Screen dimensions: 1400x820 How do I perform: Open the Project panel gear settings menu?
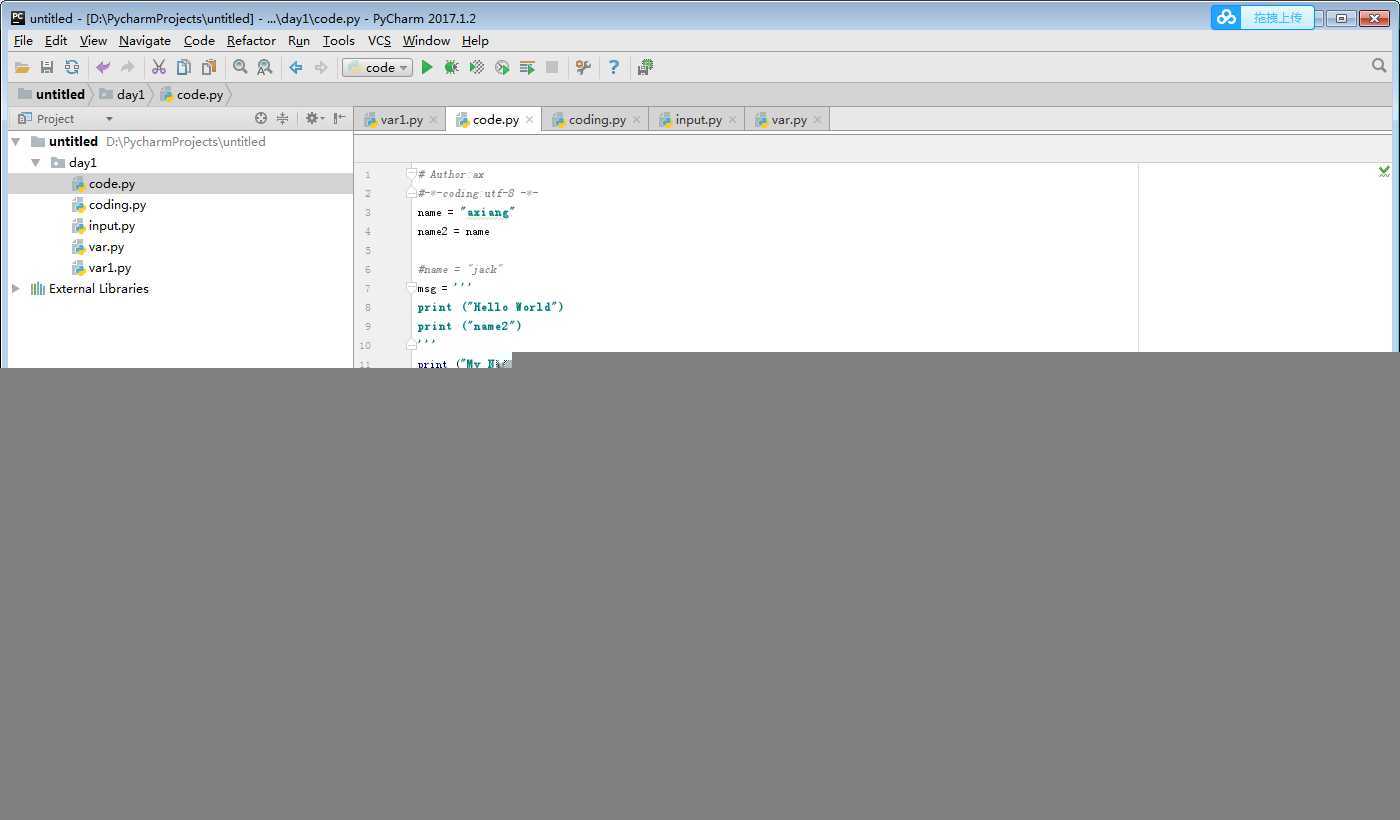314,118
